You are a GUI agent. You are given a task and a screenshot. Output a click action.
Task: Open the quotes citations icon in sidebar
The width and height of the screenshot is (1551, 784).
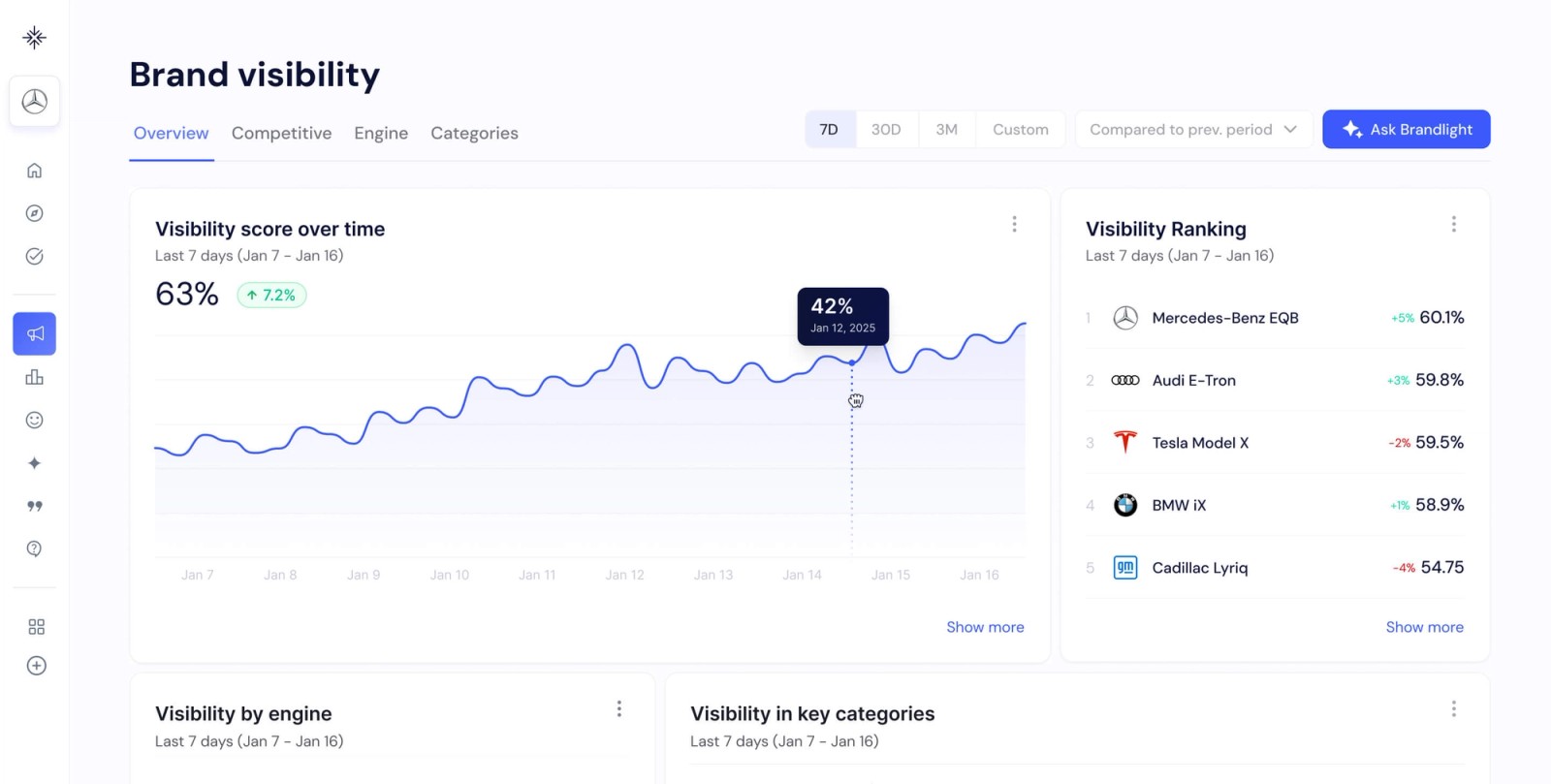click(x=35, y=506)
